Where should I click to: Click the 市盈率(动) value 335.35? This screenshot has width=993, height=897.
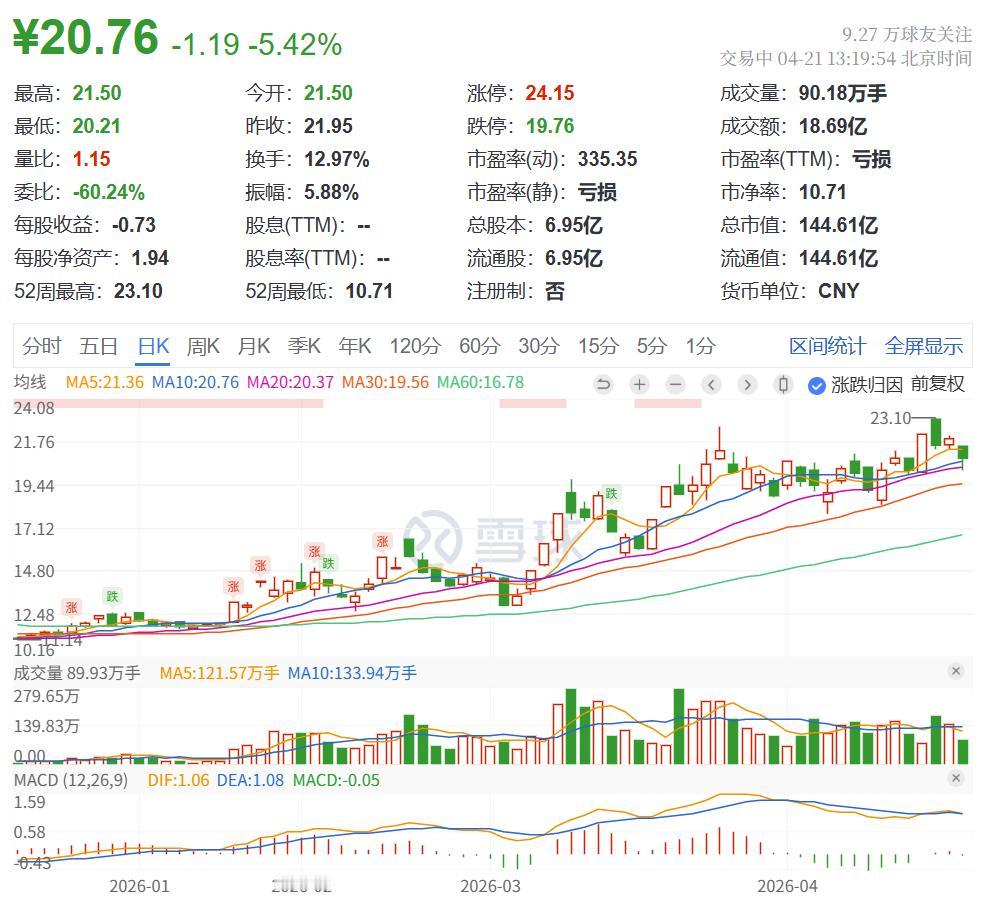coord(607,159)
